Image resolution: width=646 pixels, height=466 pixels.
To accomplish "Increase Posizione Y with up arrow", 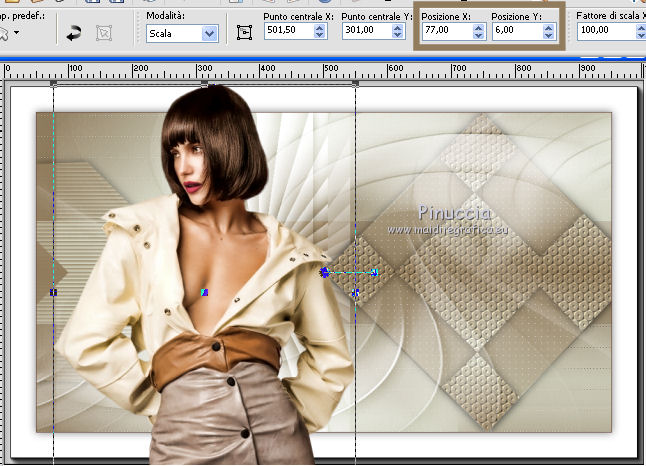I will pyautogui.click(x=548, y=28).
